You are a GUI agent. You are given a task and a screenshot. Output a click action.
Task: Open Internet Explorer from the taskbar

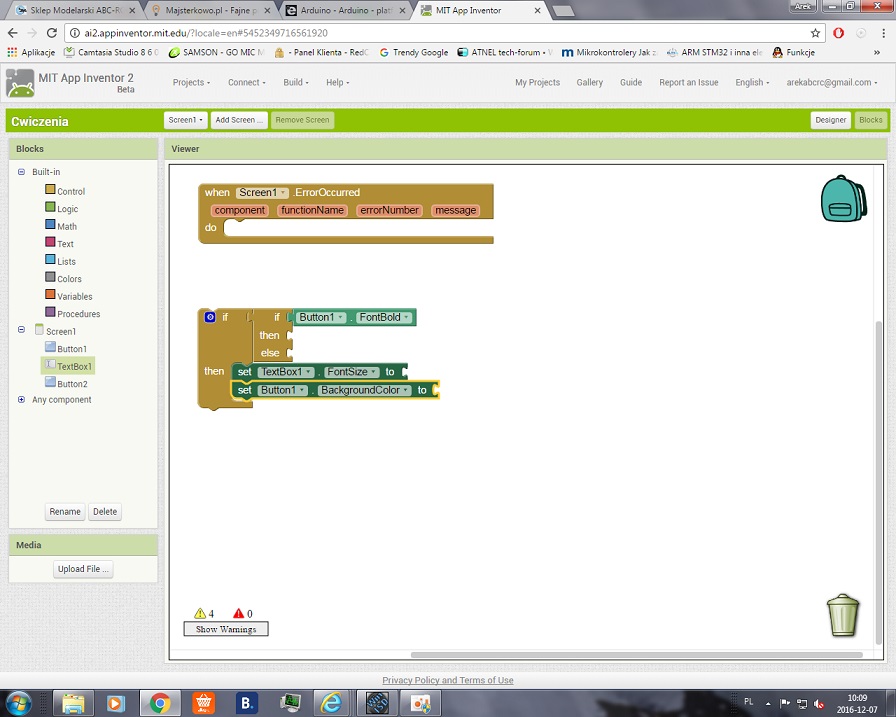pyautogui.click(x=331, y=703)
